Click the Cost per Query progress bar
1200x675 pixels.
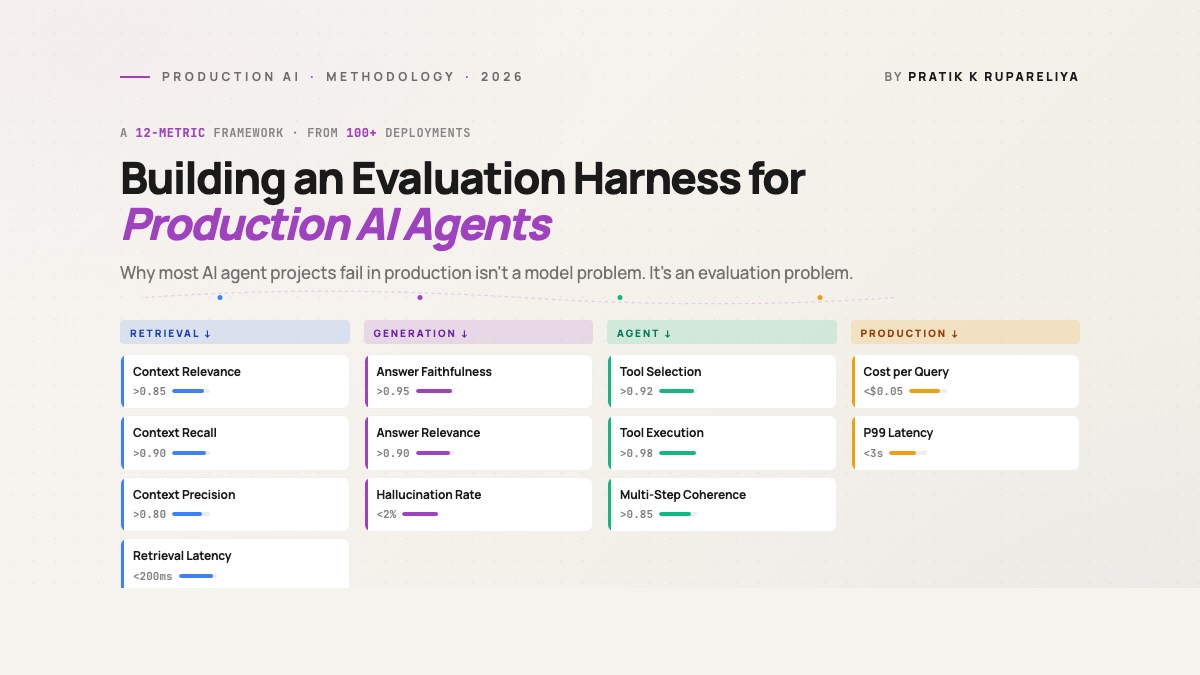click(928, 391)
